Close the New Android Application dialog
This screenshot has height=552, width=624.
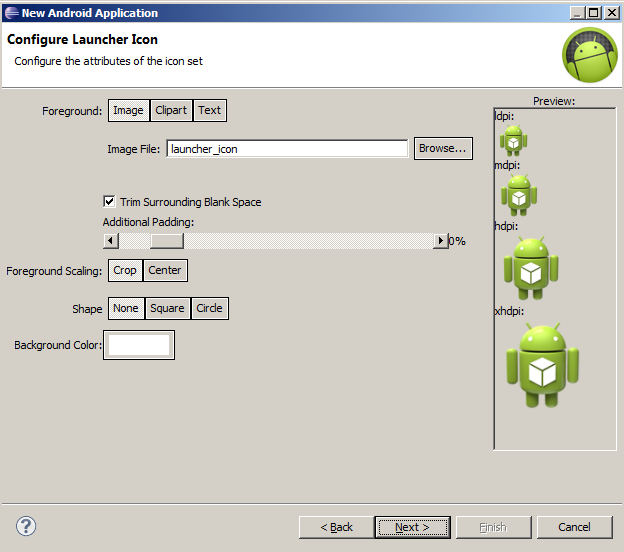(x=612, y=13)
